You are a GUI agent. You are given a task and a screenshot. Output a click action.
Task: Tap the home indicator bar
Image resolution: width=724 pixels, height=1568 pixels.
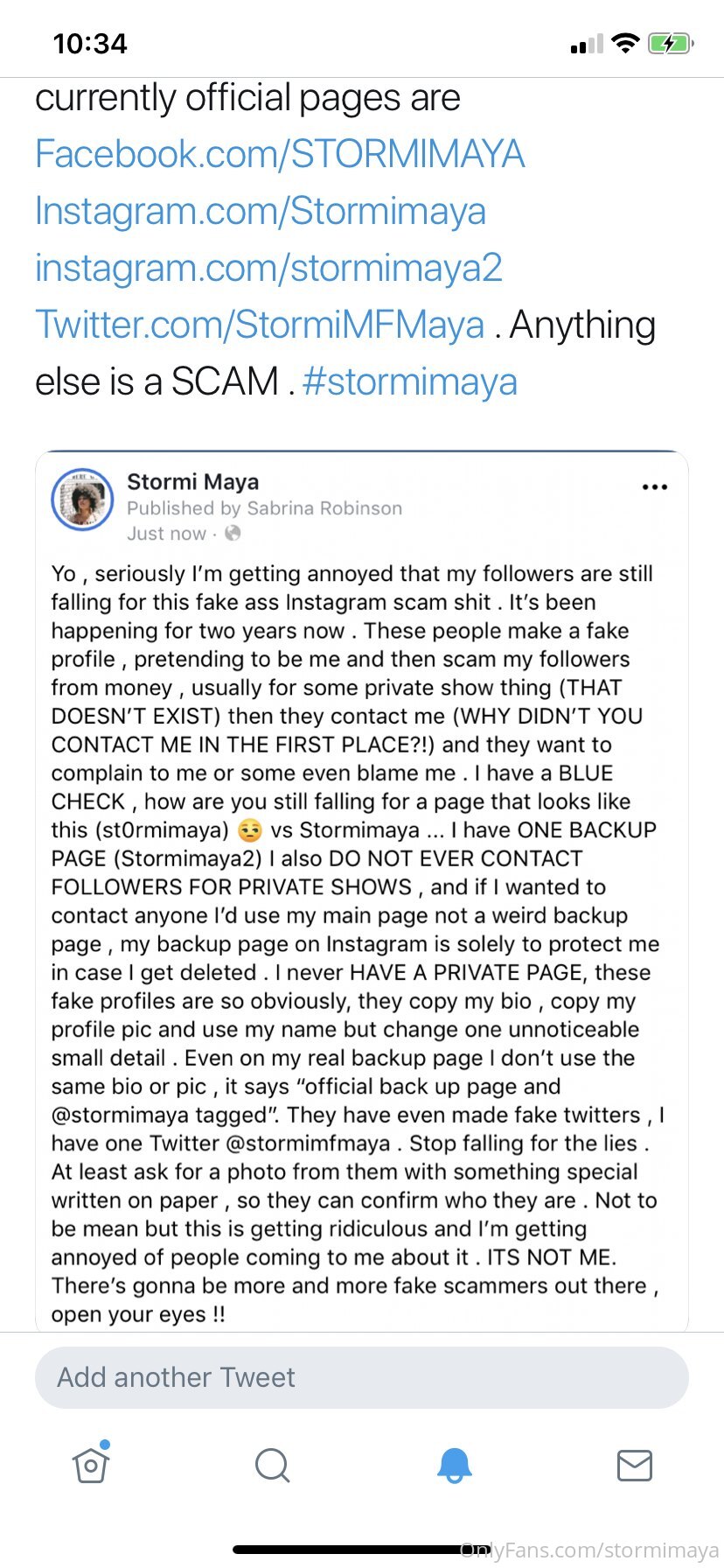350,1550
